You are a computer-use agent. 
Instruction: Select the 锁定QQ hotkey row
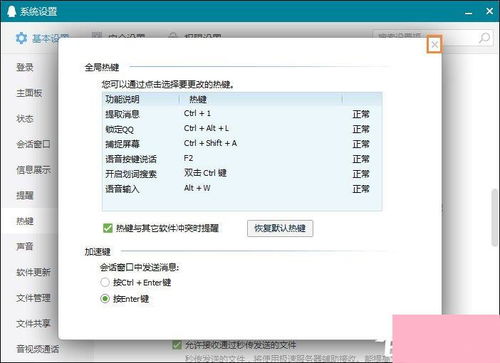pyautogui.click(x=242, y=129)
